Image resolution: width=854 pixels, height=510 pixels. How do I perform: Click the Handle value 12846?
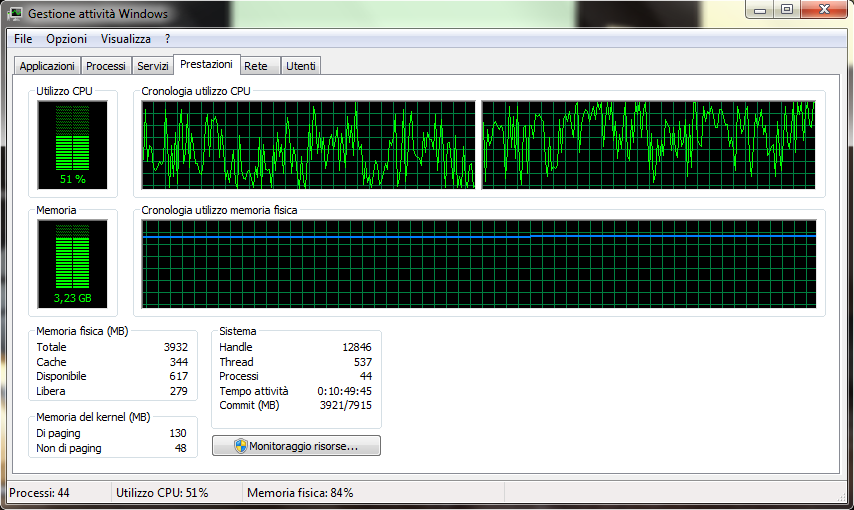pos(357,347)
